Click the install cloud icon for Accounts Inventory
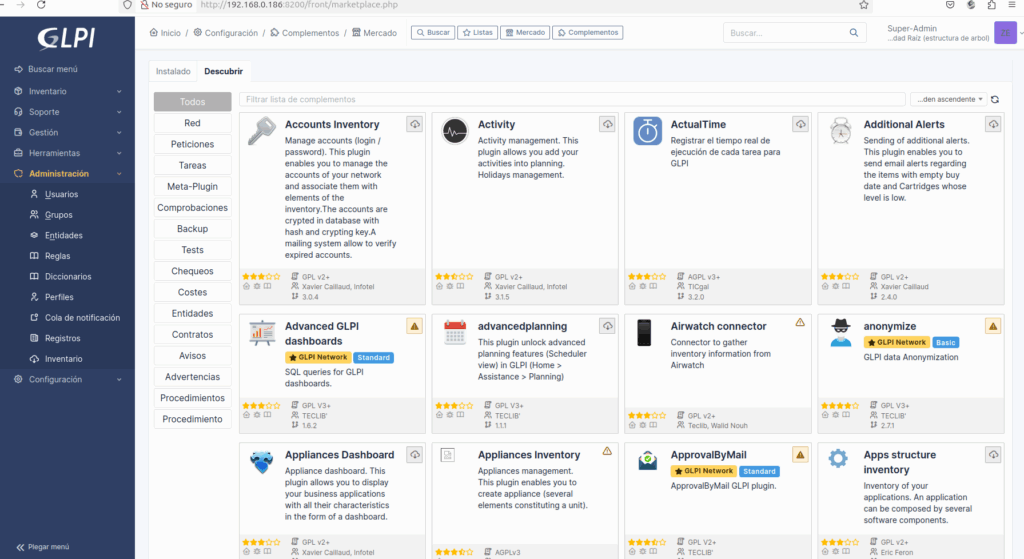 (415, 124)
